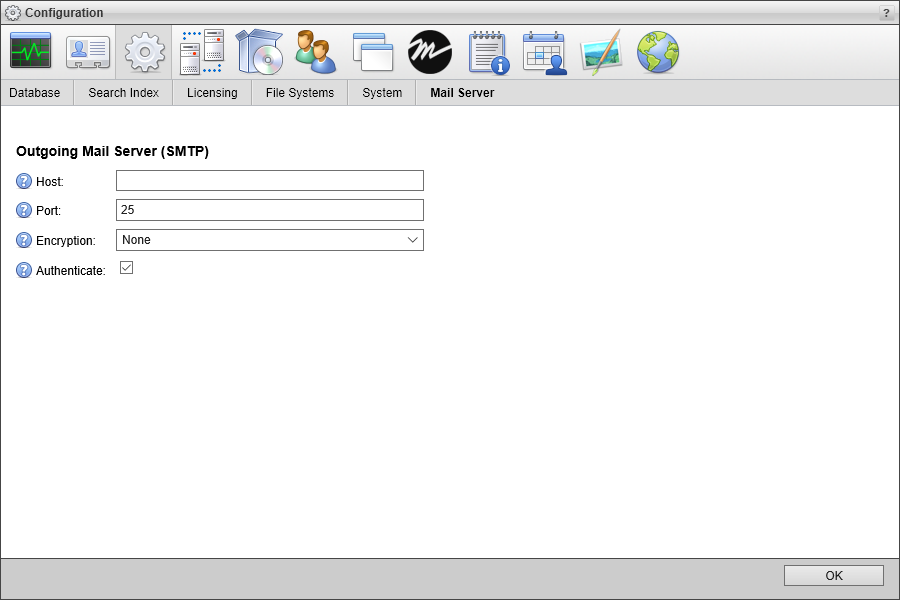Click the 'Port:' label text
The width and height of the screenshot is (900, 600).
click(48, 211)
